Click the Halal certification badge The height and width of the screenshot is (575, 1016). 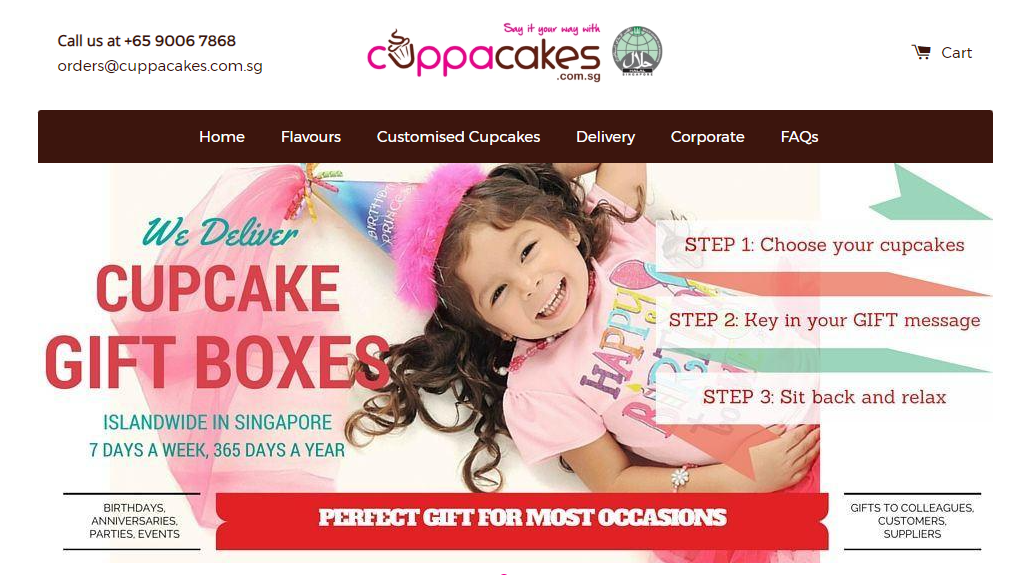(x=638, y=51)
